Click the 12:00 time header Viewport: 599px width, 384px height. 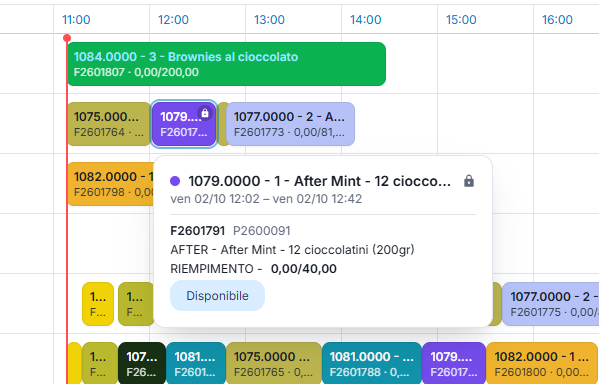pos(173,19)
